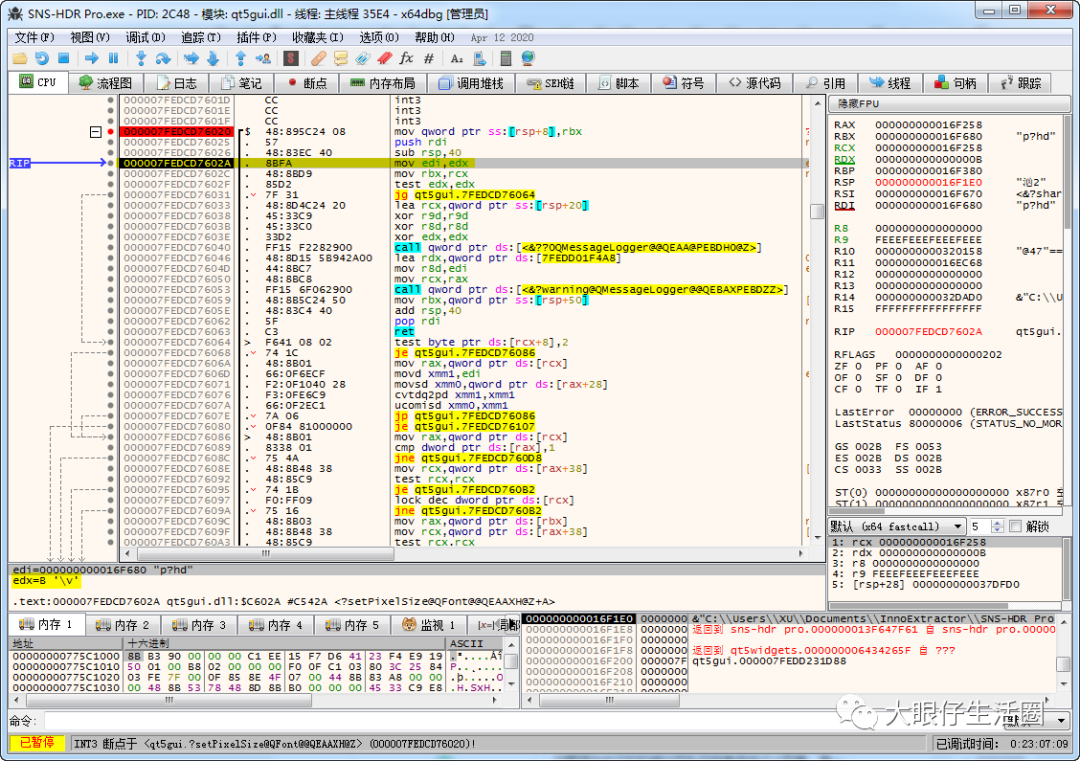This screenshot has width=1080, height=761.
Task: Click the disassembly scroll-down arrow
Action: [817, 538]
